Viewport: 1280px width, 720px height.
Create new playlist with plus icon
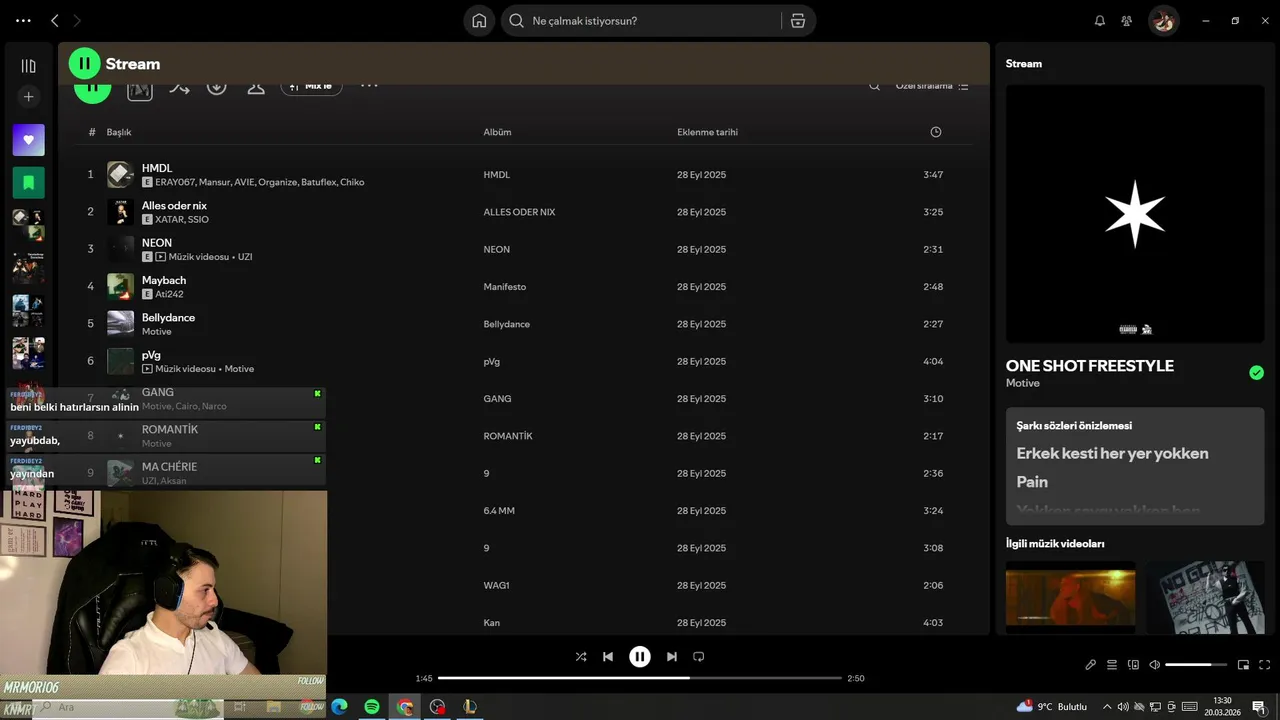(28, 97)
